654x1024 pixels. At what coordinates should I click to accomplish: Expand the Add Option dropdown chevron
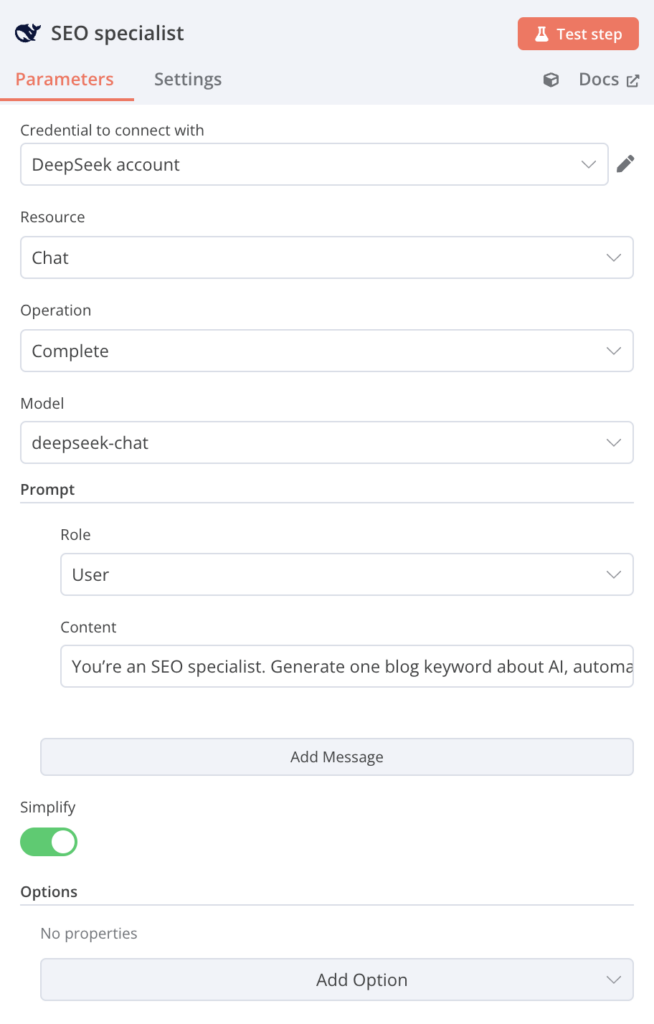(x=613, y=979)
